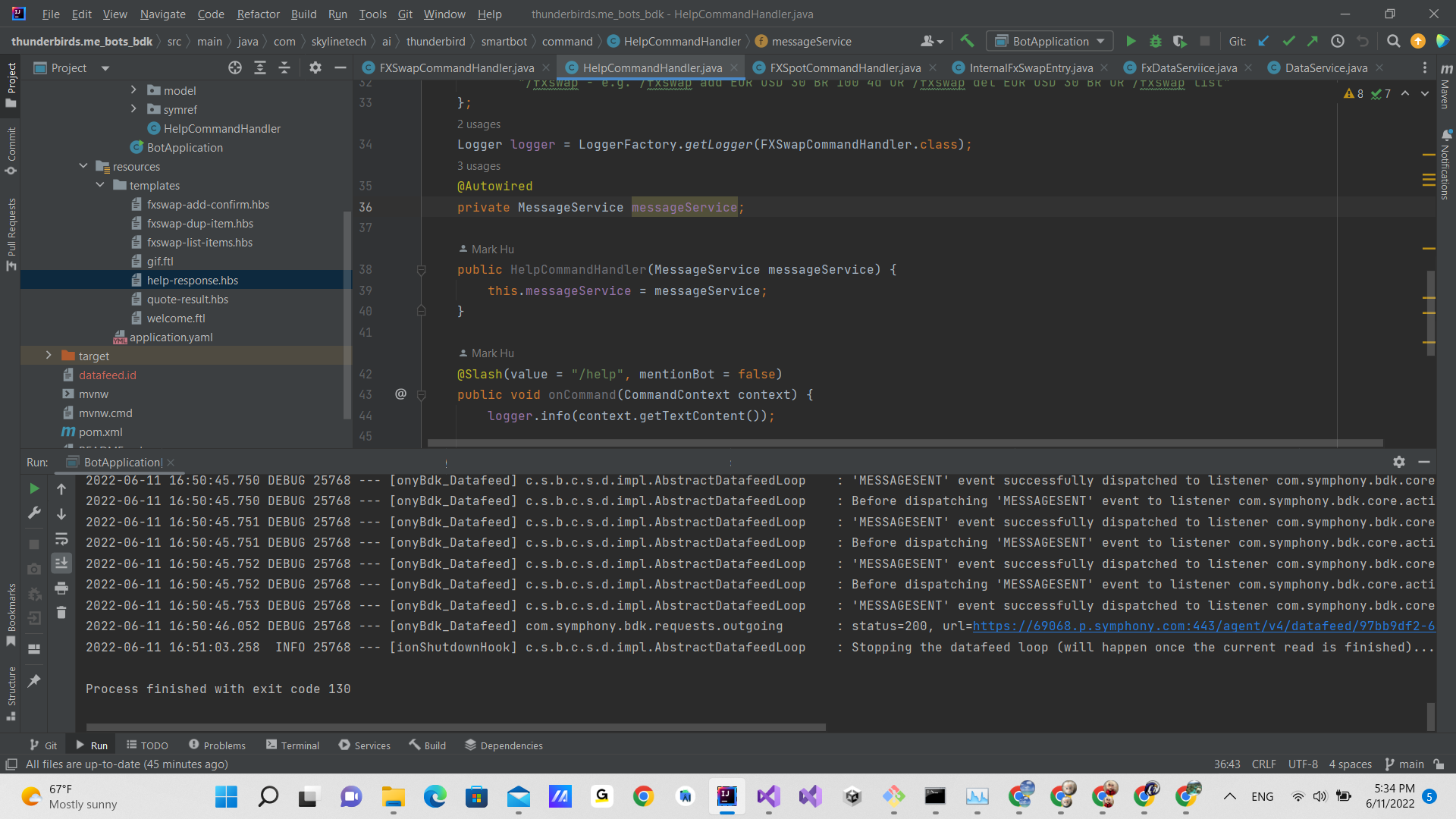The height and width of the screenshot is (819, 1456).
Task: Click the Git update project arrow icon
Action: point(1263,42)
